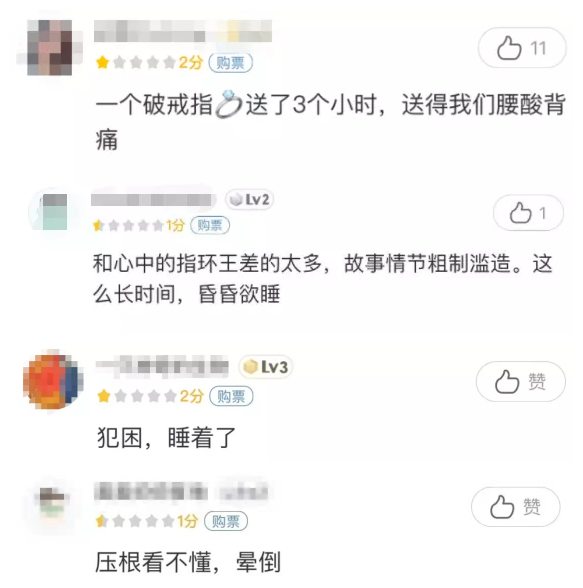The width and height of the screenshot is (583, 588).
Task: Open the ring emoji comment about 3个小时
Action: [331, 122]
